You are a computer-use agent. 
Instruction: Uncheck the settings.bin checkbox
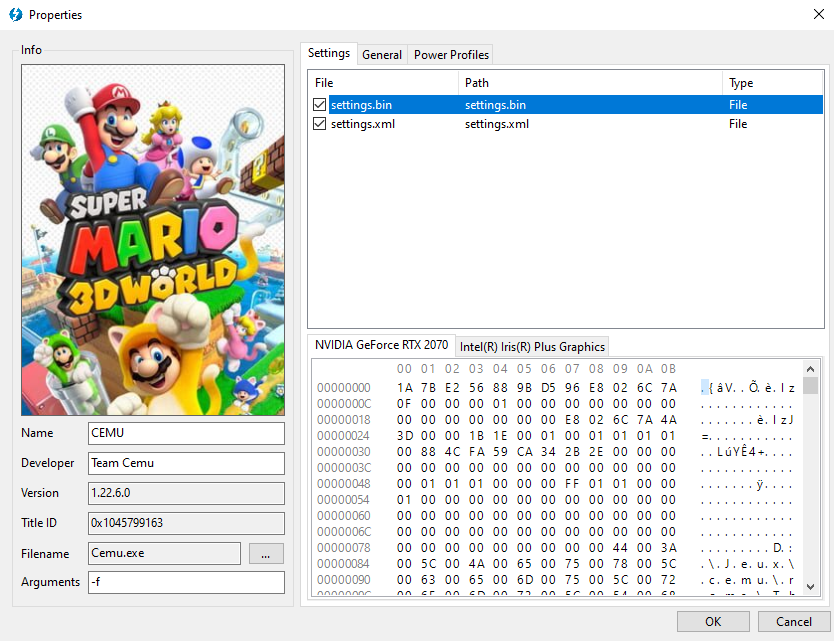coord(319,105)
